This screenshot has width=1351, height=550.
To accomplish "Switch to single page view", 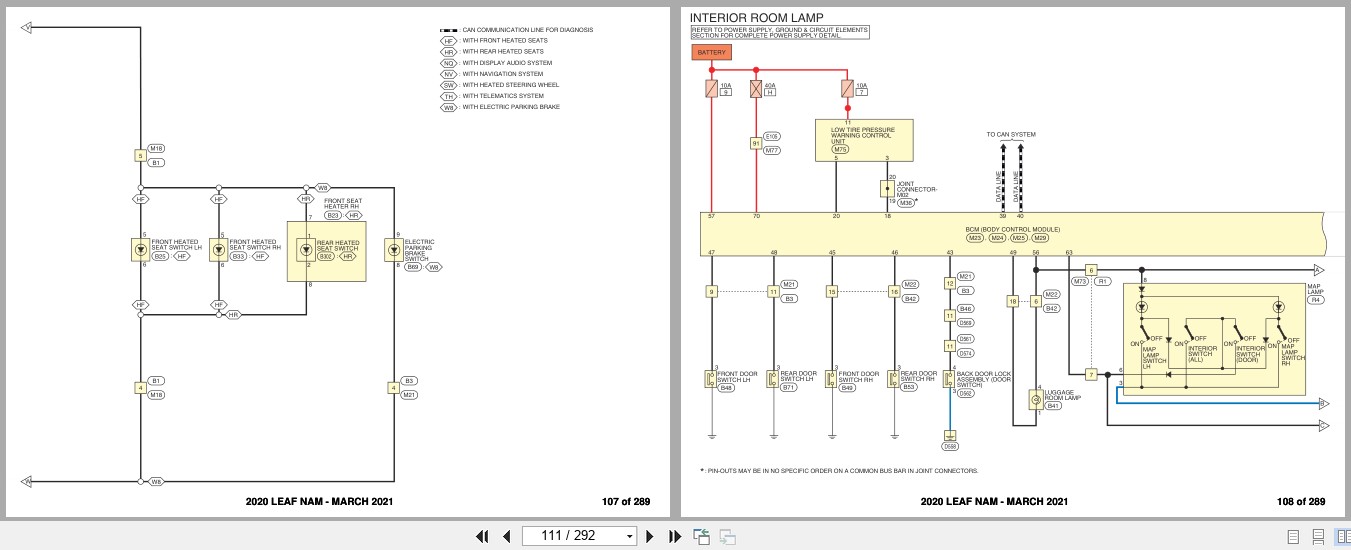I will click(x=1293, y=537).
